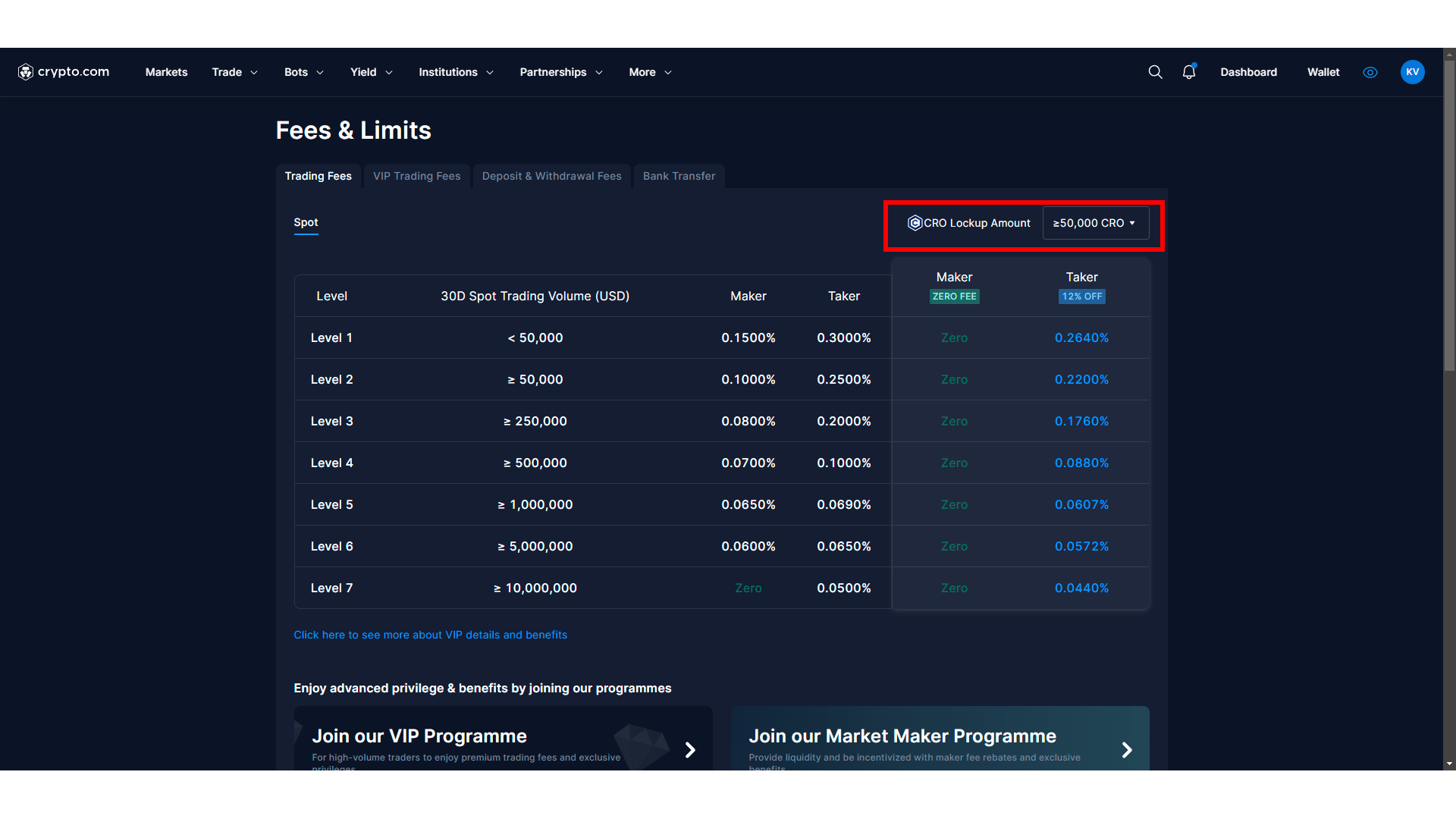Click the 12% OFF badge under Taker
This screenshot has width=1456, height=819.
point(1082,297)
